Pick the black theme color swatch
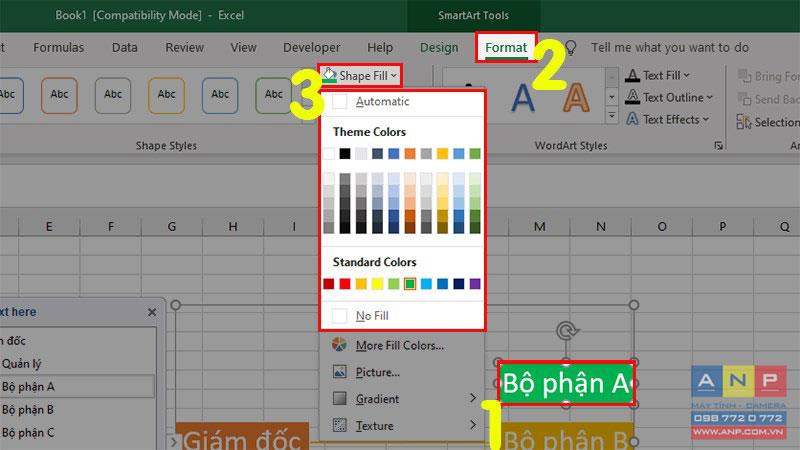Image resolution: width=800 pixels, height=450 pixels. coord(345,153)
